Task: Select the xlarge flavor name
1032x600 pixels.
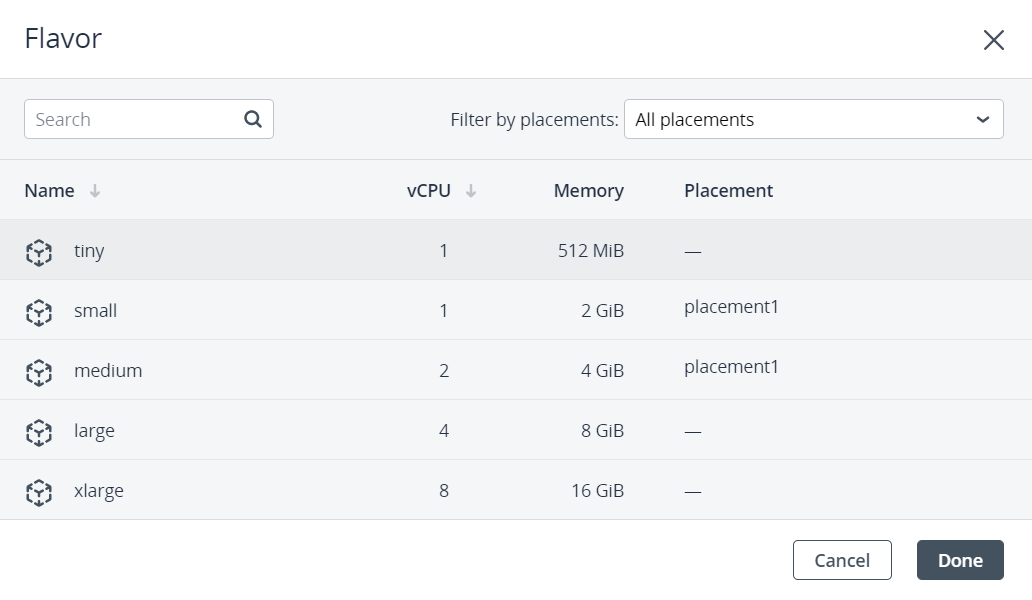Action: click(99, 491)
